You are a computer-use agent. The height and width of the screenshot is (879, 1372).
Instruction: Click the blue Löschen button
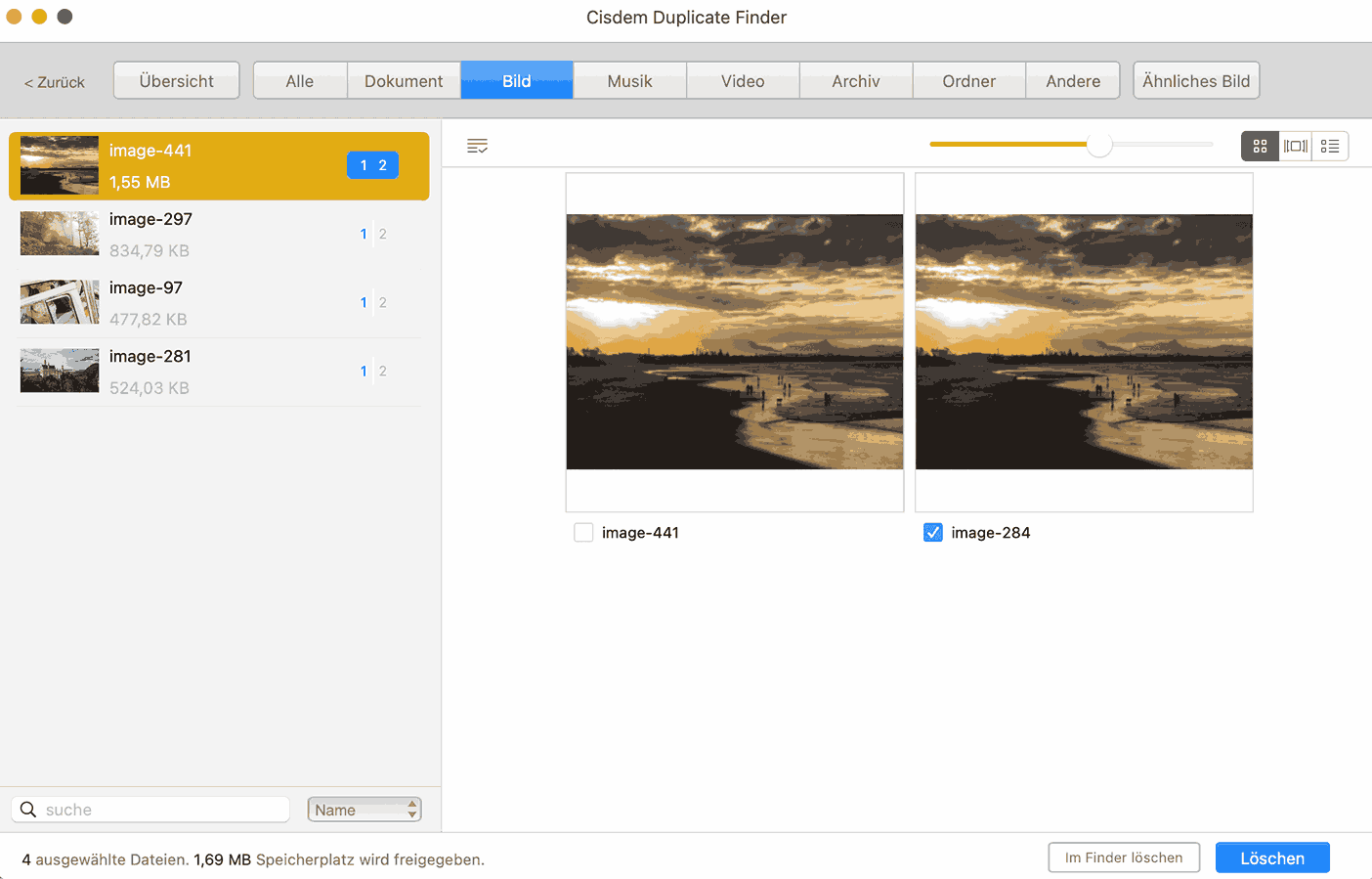[x=1271, y=857]
